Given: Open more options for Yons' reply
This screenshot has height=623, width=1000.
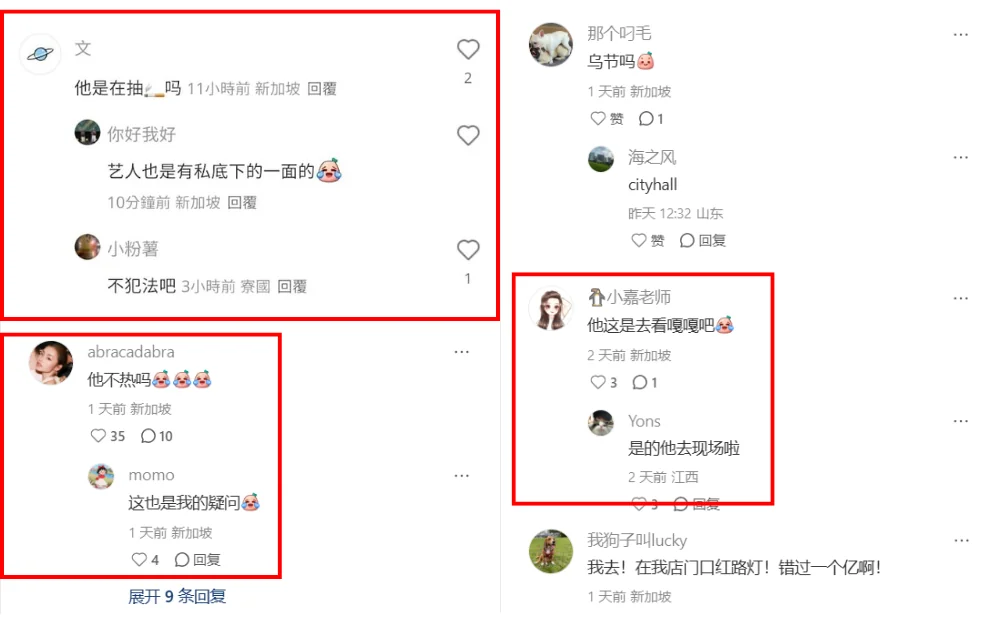Looking at the screenshot, I should pyautogui.click(x=960, y=421).
